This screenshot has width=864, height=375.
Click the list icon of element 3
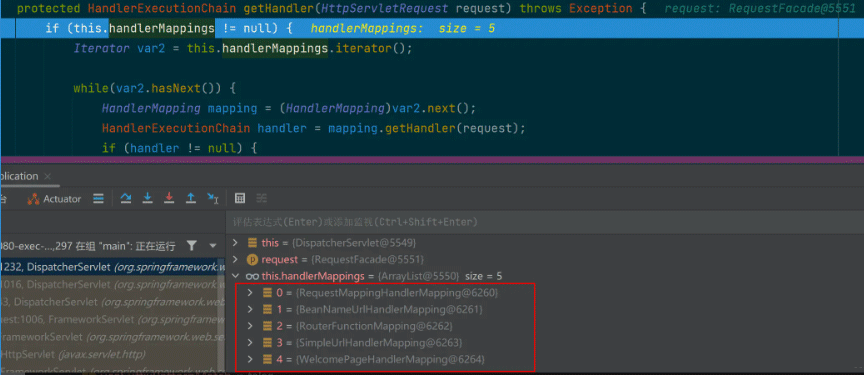pos(267,343)
